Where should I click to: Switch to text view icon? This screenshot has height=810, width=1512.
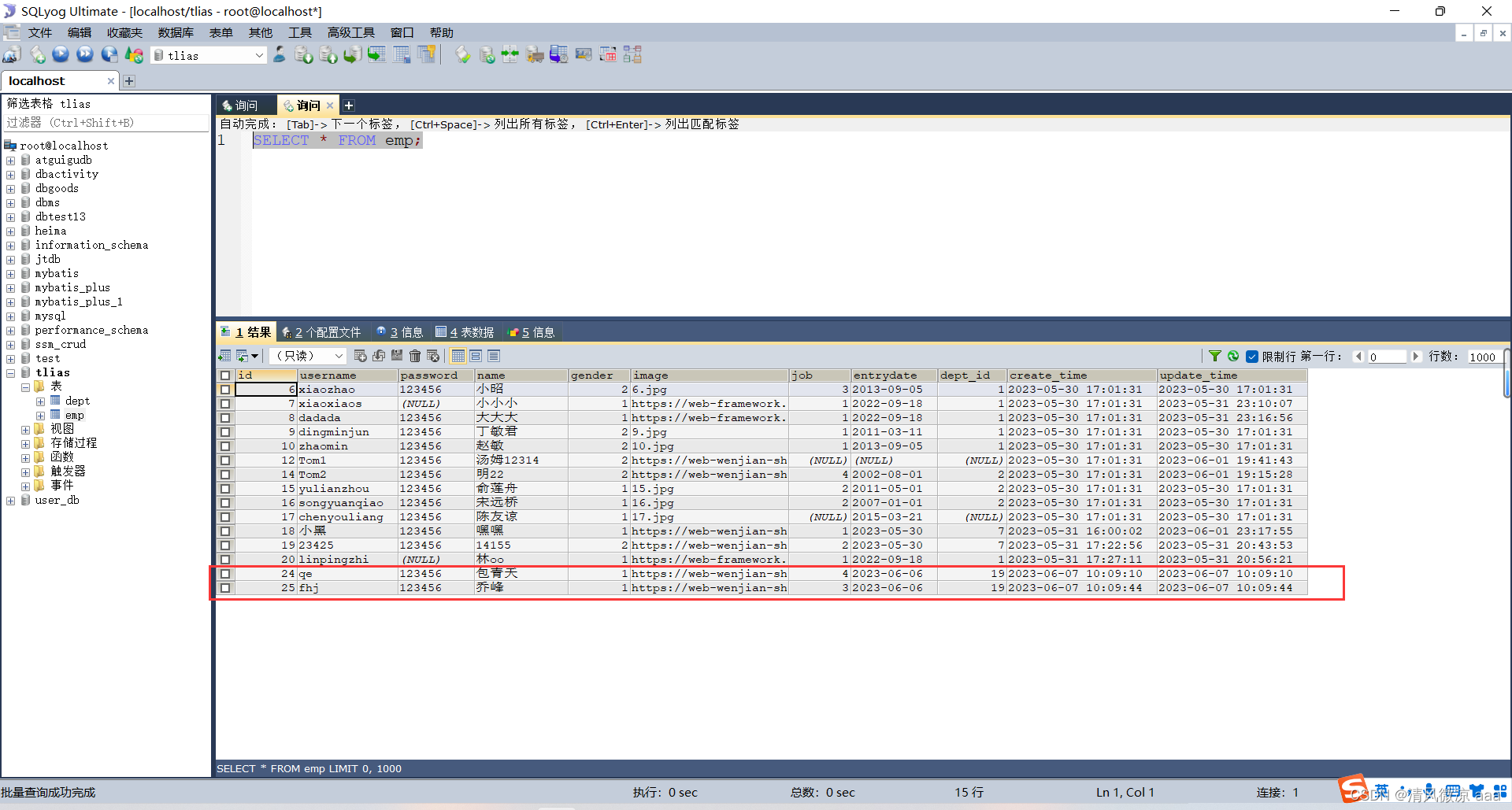click(494, 357)
